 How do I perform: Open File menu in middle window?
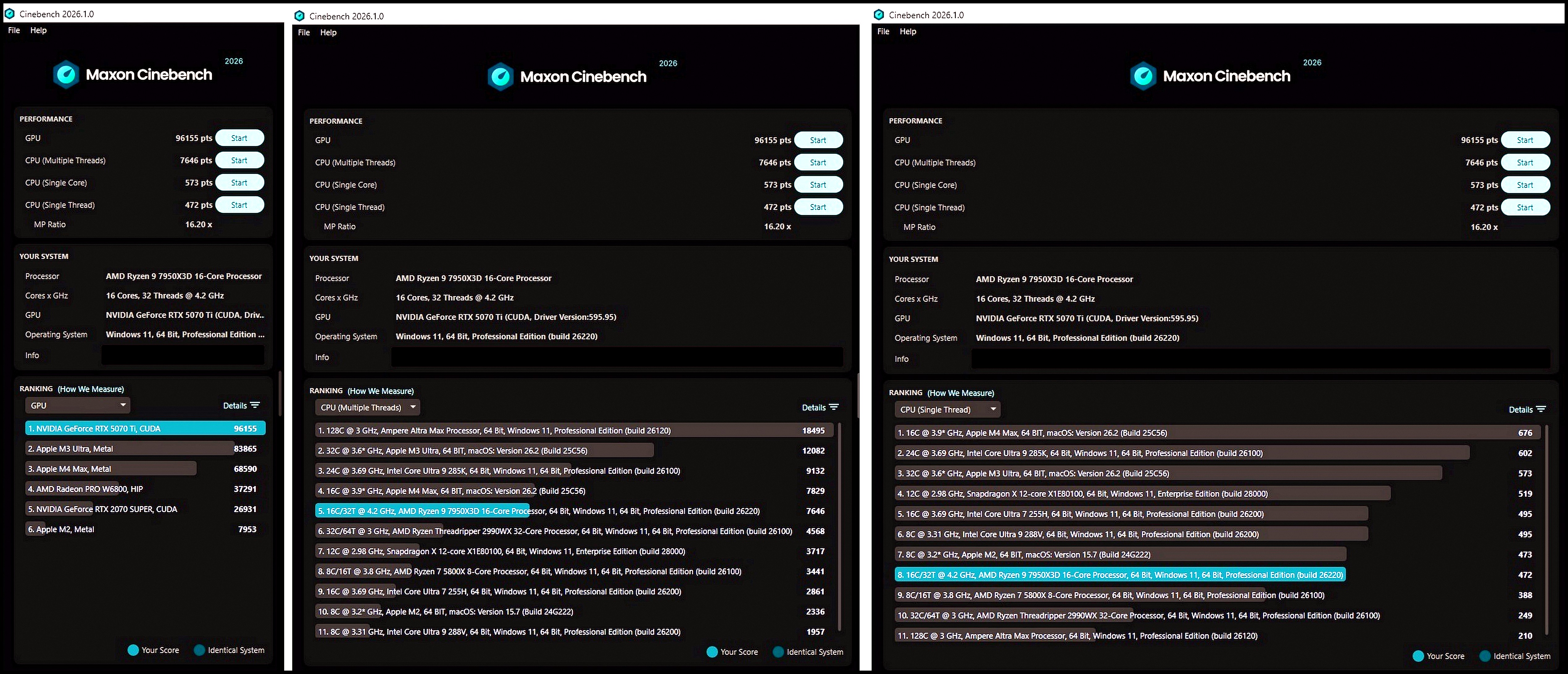304,33
